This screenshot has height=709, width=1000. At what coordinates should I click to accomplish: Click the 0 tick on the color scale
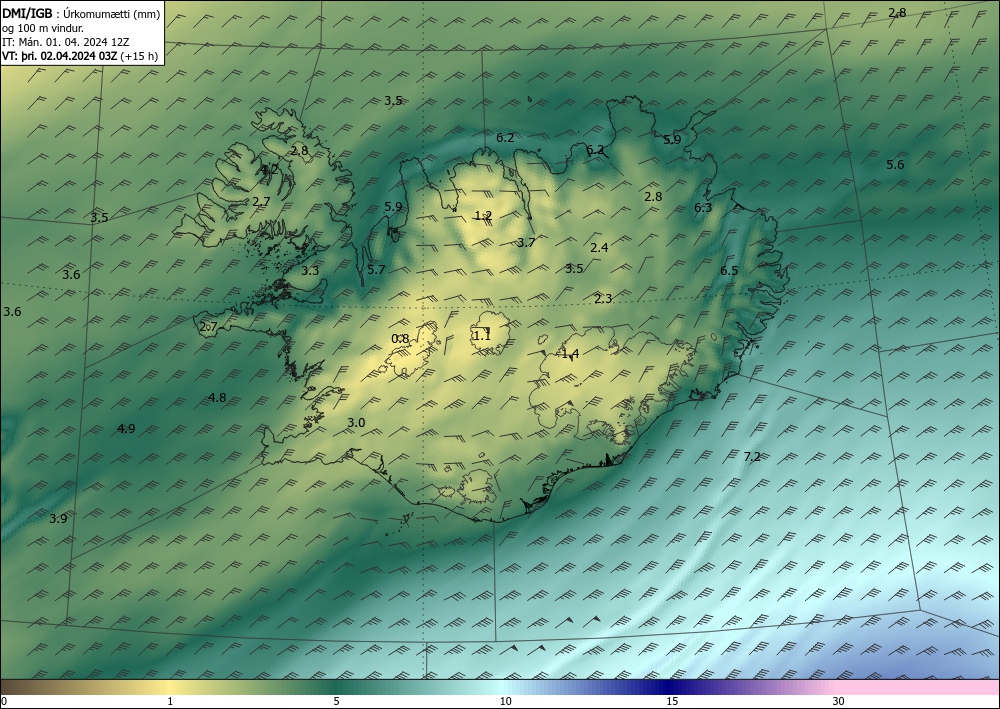pos(4,701)
